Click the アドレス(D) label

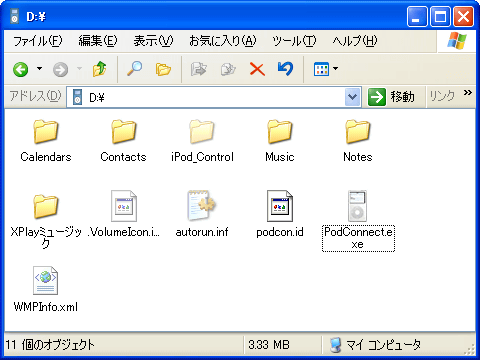(x=35, y=96)
